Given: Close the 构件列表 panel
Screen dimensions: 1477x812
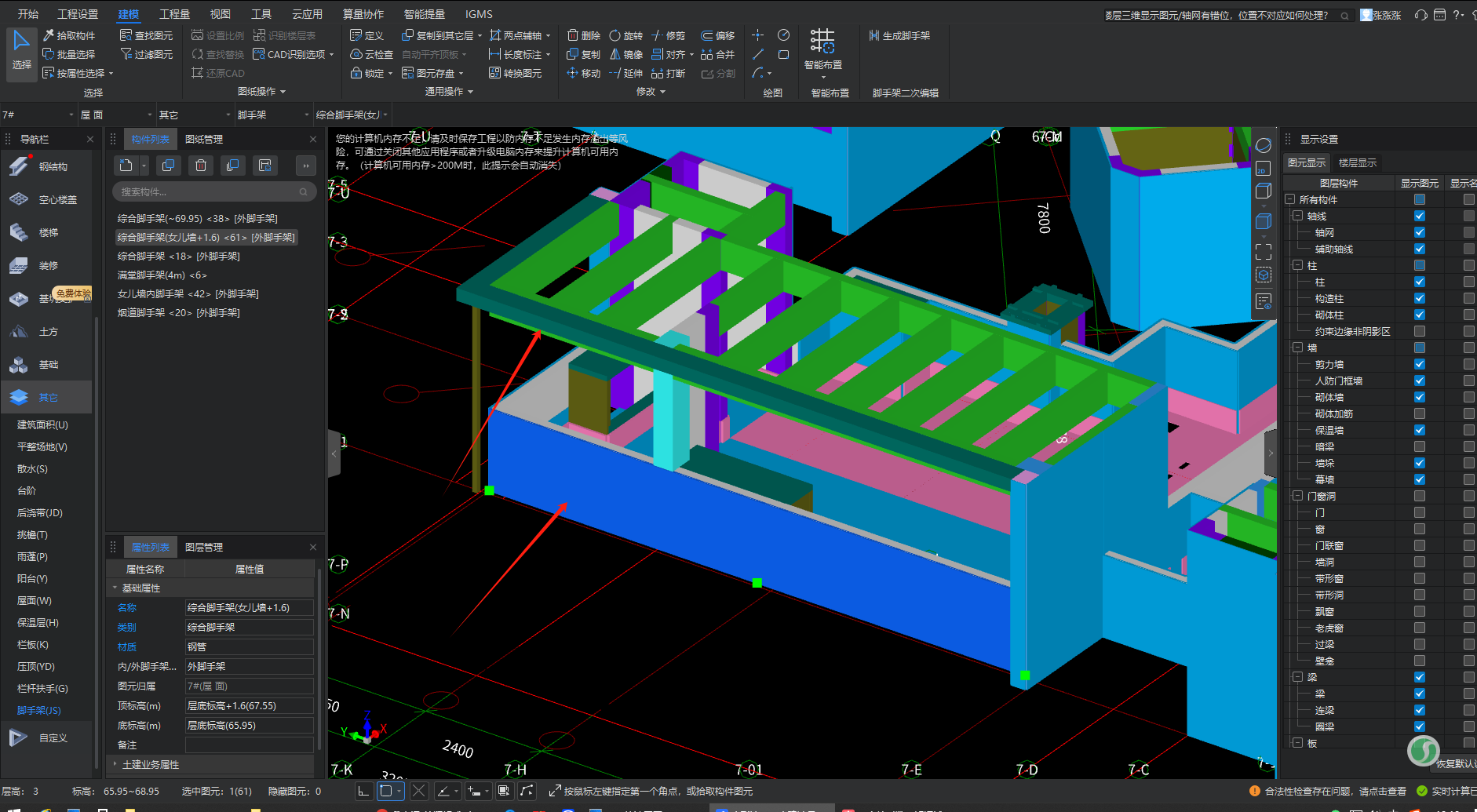Looking at the screenshot, I should [x=313, y=139].
